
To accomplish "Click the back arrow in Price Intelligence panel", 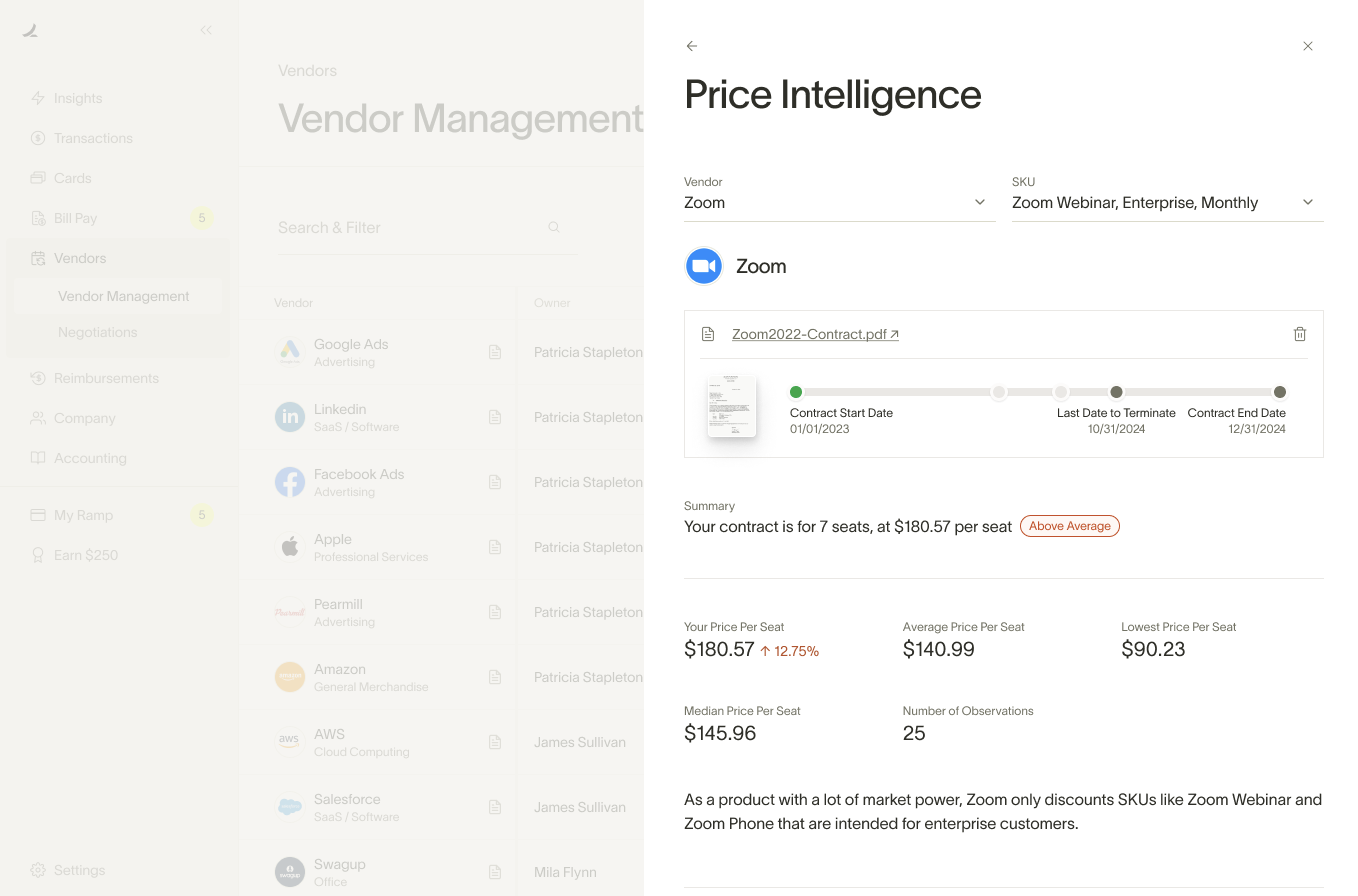I will 692,46.
